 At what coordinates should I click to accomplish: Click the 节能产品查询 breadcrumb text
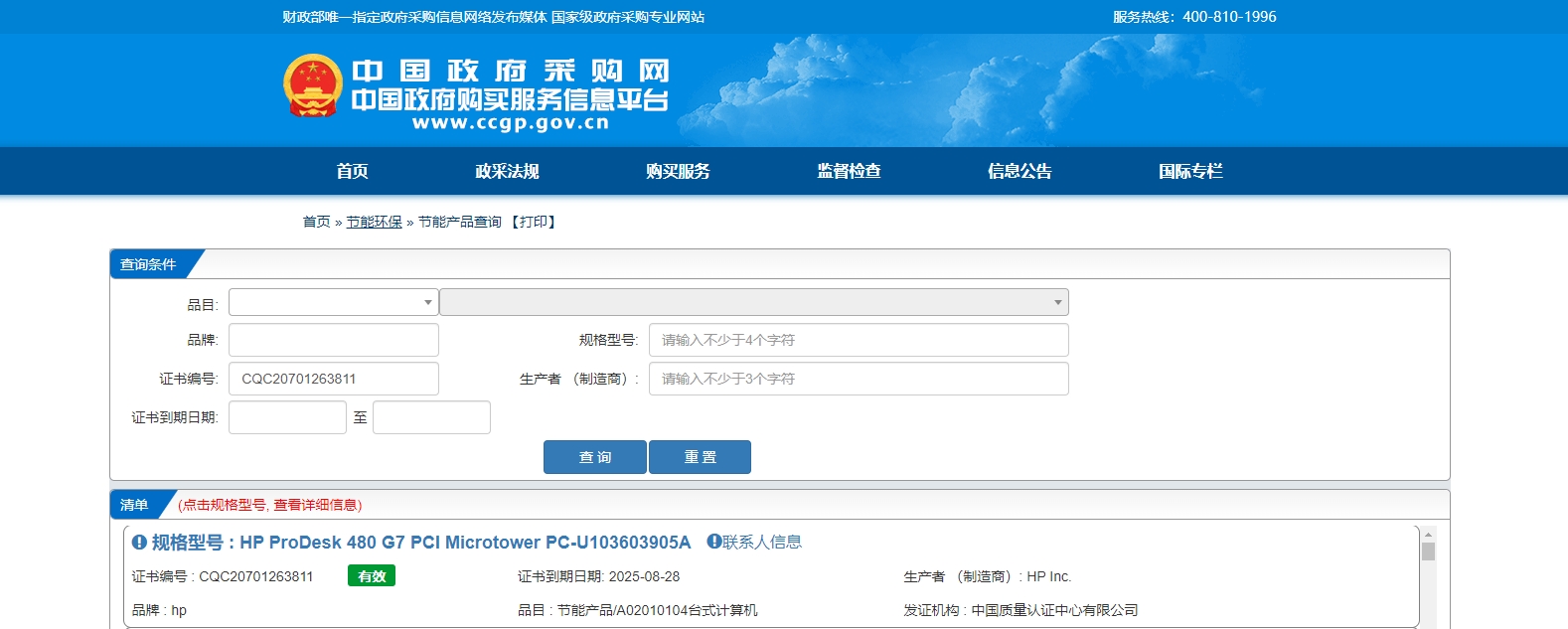460,222
